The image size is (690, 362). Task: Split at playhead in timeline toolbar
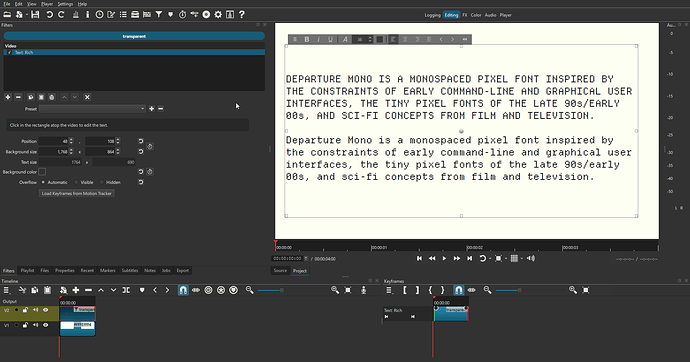coord(126,290)
